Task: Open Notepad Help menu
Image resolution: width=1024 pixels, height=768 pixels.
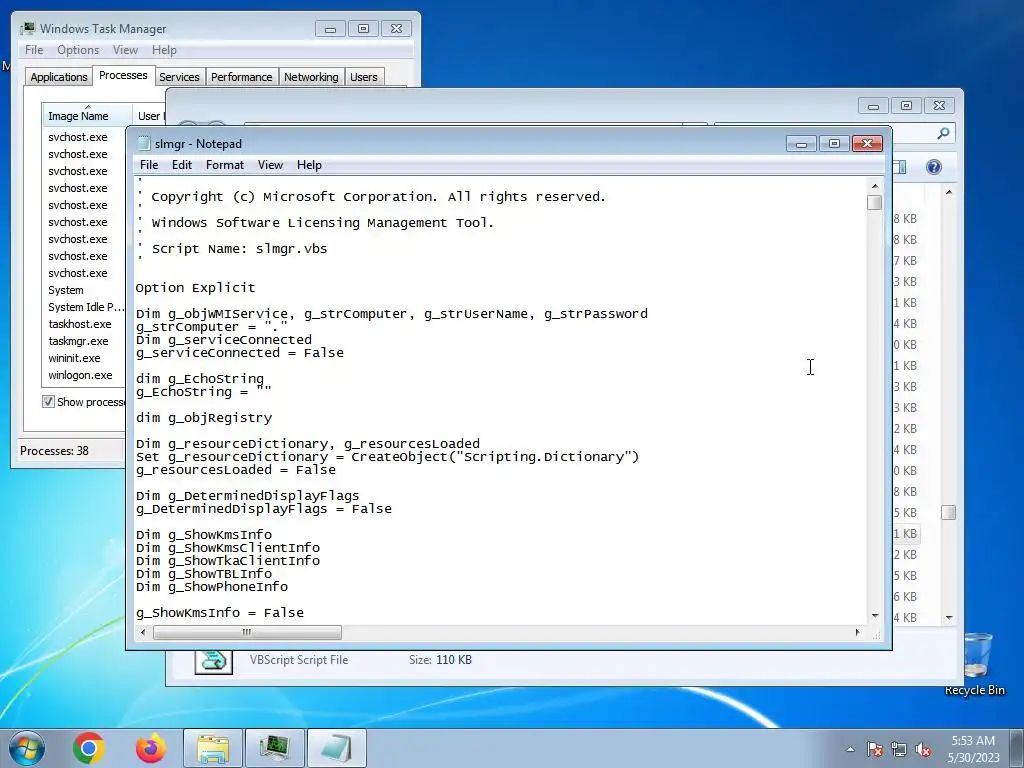Action: point(309,165)
